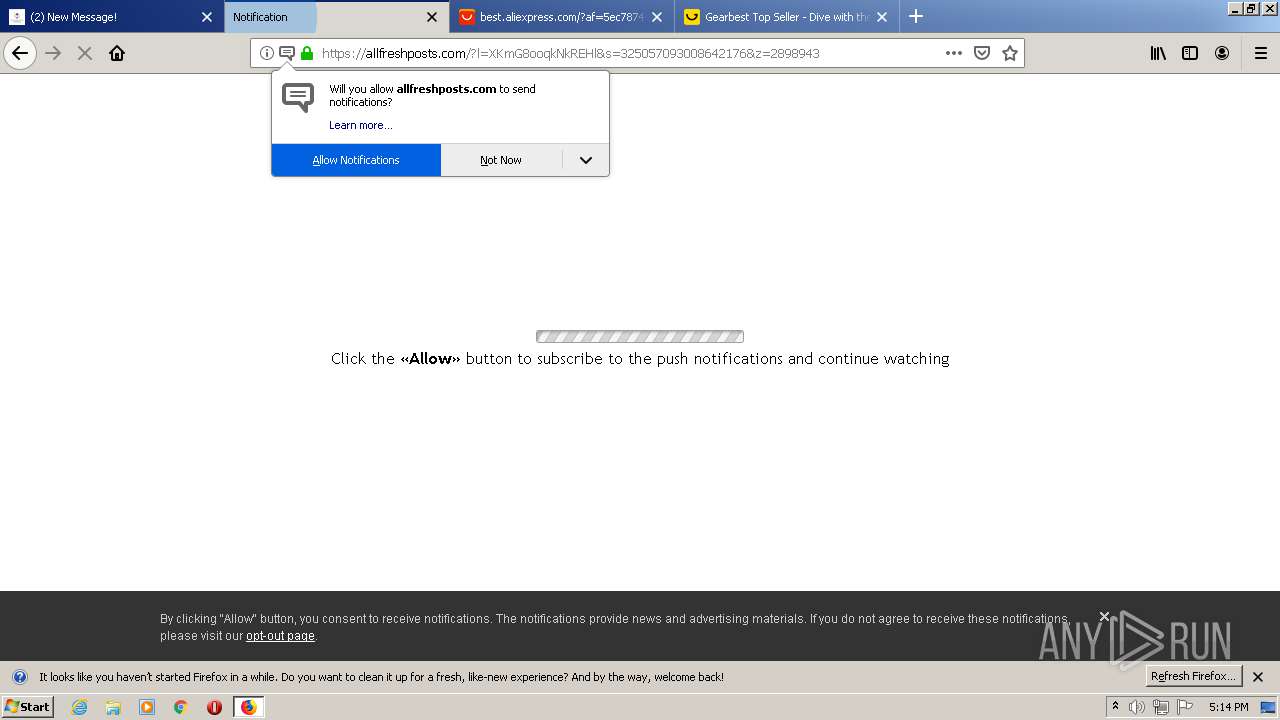Image resolution: width=1280 pixels, height=720 pixels.
Task: Click the Refresh Firefox button
Action: pyautogui.click(x=1193, y=676)
